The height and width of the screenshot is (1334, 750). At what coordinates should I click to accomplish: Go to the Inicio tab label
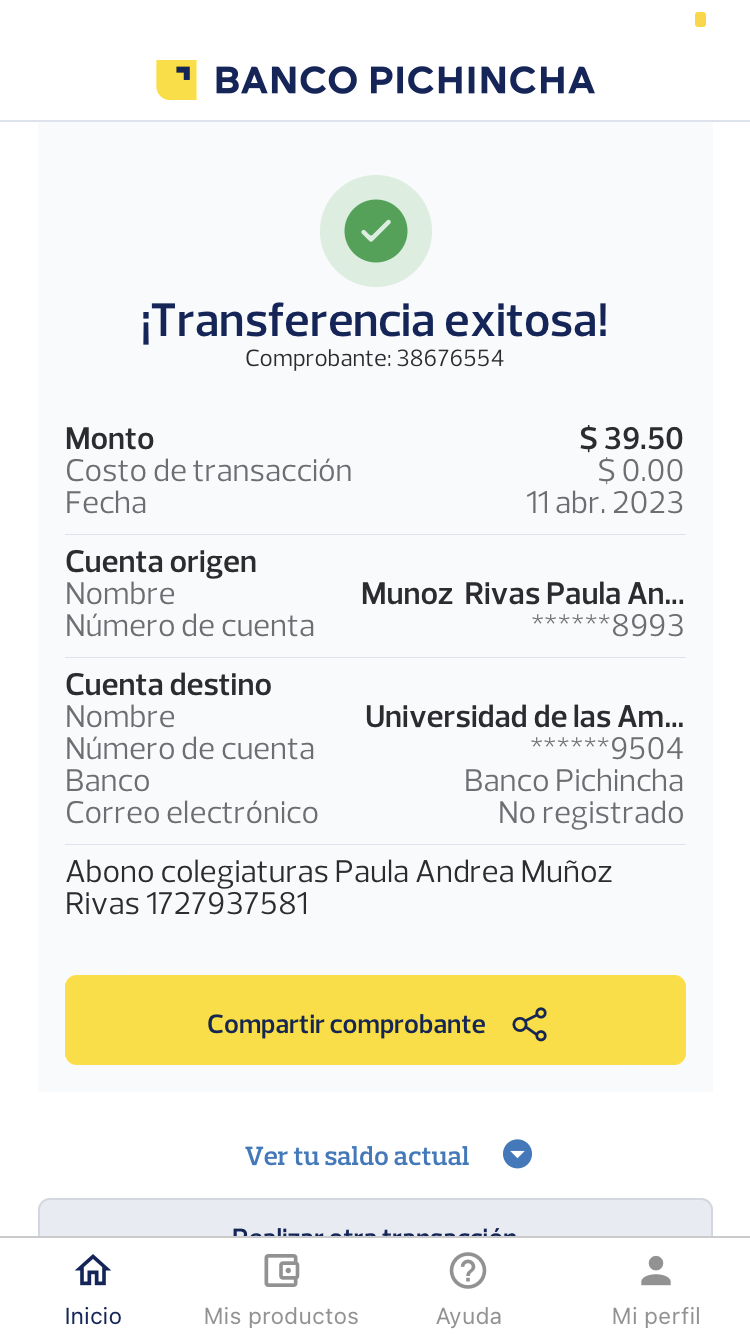93,1316
